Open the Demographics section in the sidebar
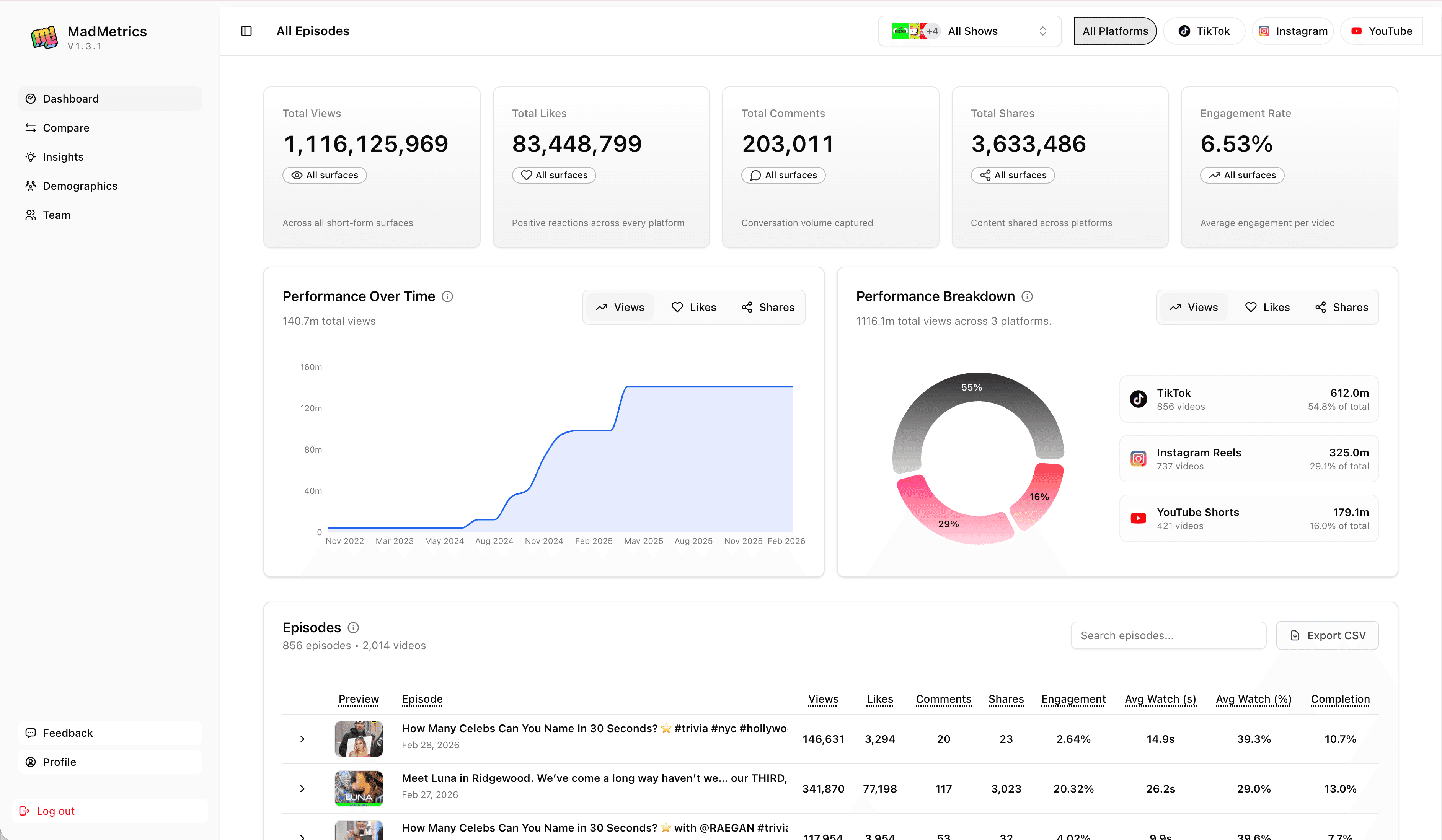 pos(80,186)
